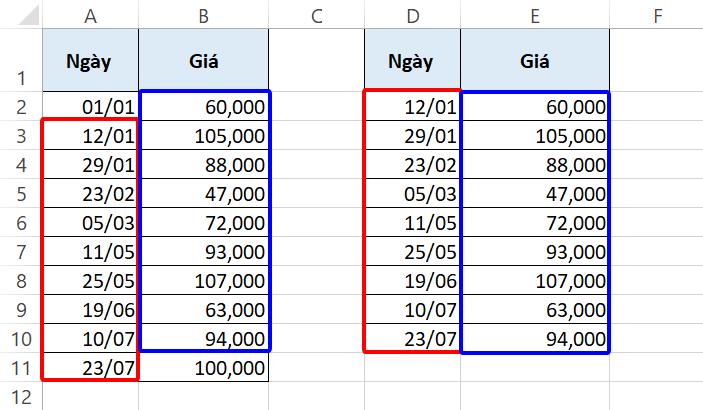Select cell D2 containing 12/01
The image size is (703, 410).
pyautogui.click(x=412, y=106)
